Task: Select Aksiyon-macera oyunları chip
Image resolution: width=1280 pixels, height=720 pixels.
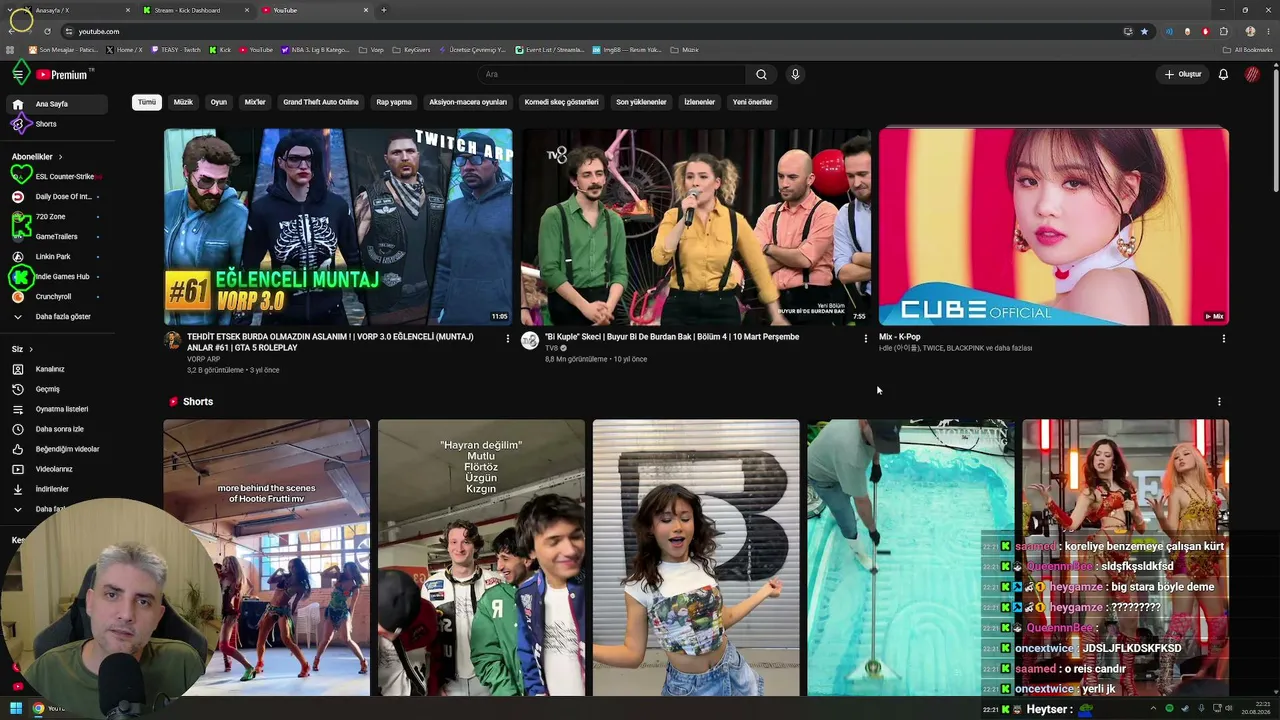Action: pos(468,102)
